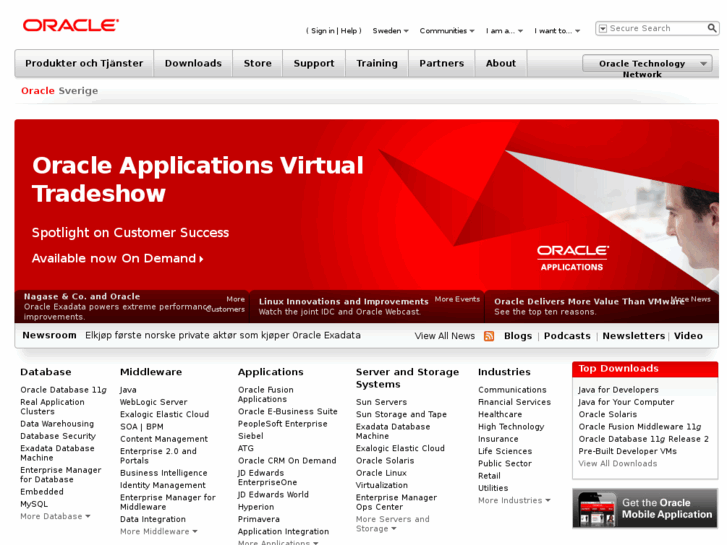Open Oracle Linux under Server and Storage

pyautogui.click(x=381, y=473)
